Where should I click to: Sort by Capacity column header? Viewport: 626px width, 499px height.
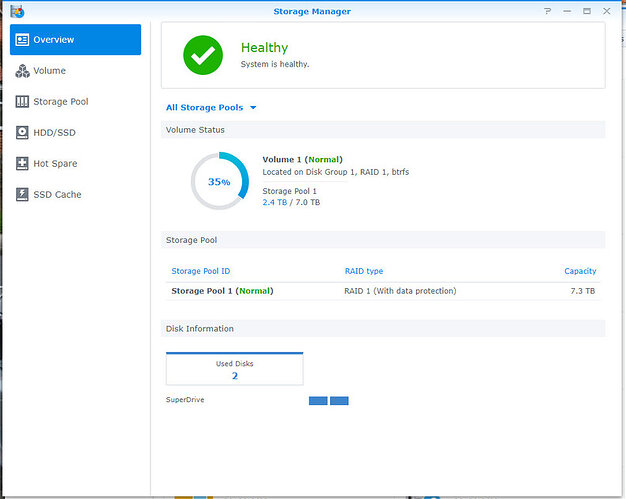[580, 271]
